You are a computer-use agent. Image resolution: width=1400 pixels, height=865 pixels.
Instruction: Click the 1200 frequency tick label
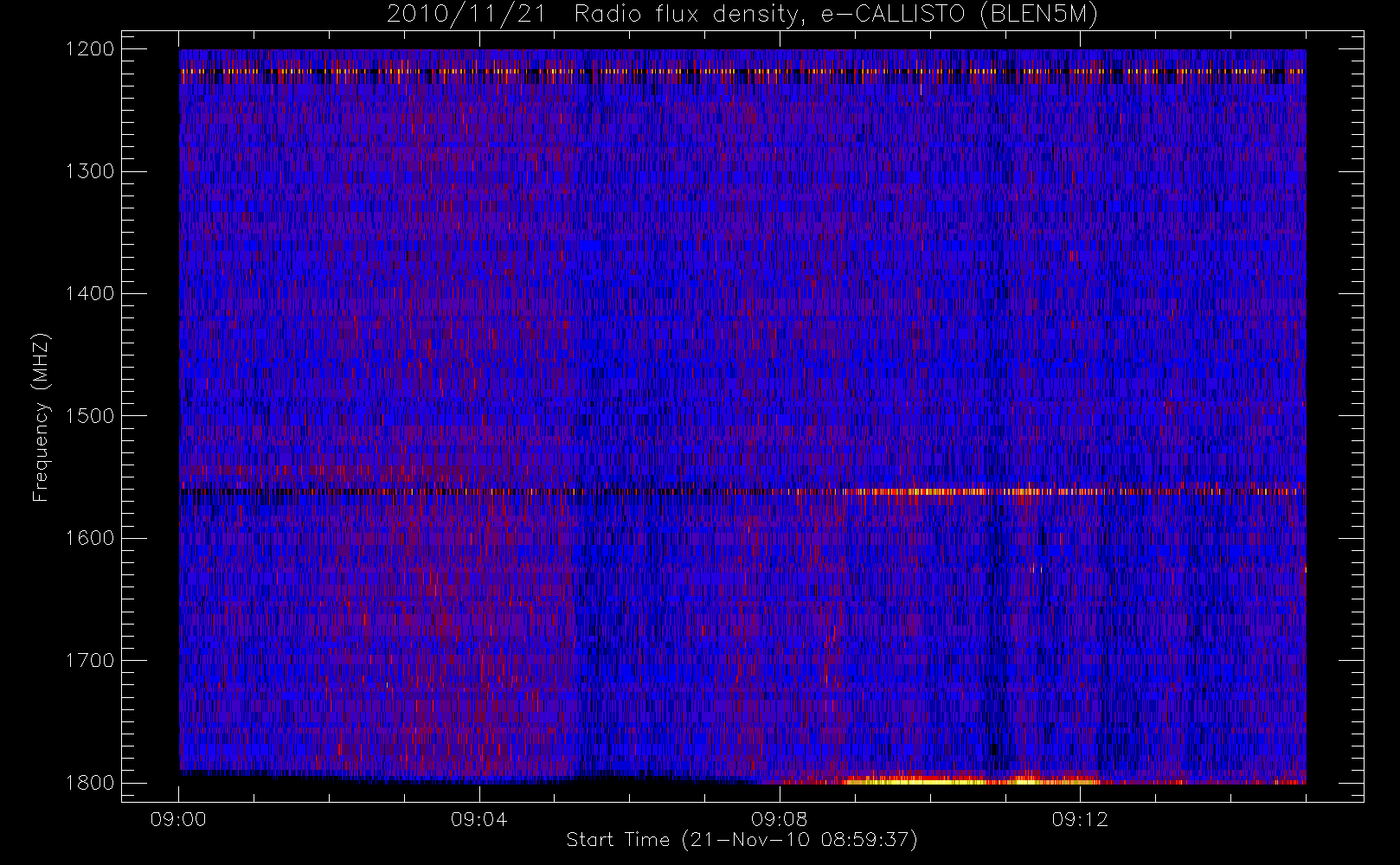[90, 49]
